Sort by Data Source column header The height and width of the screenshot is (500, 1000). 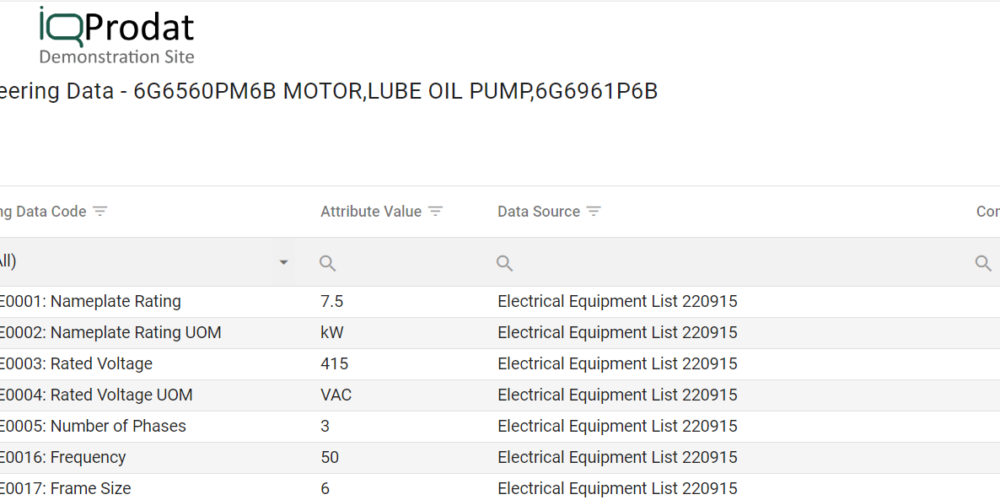point(538,211)
